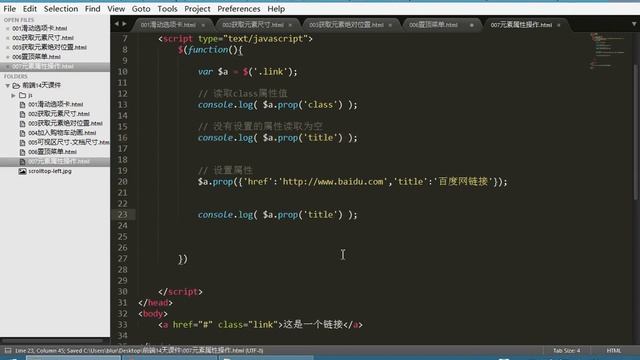
Task: Open the Selection menu
Action: tap(61, 9)
